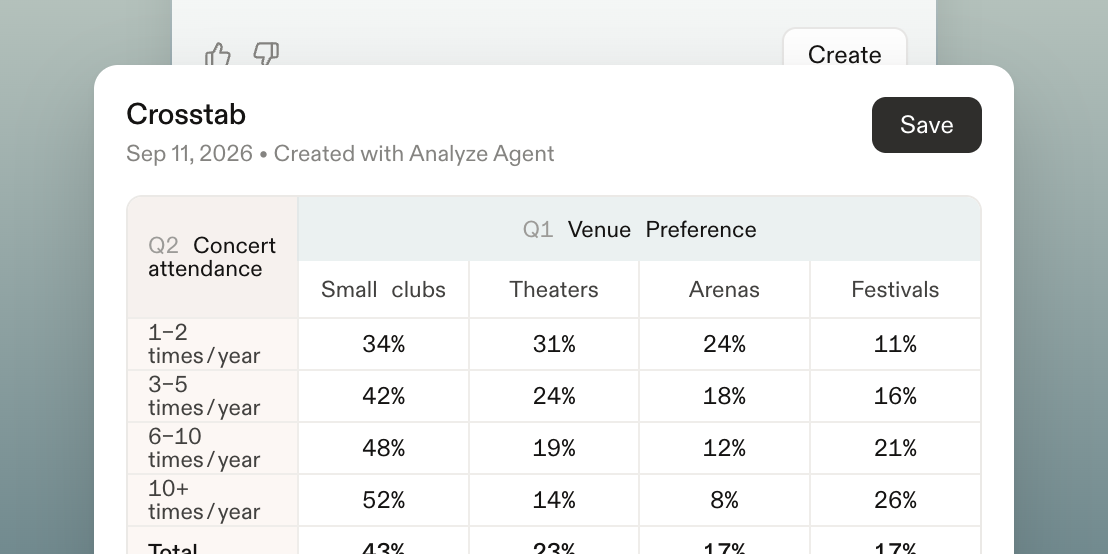The height and width of the screenshot is (554, 1108).
Task: Click the 1–2 times/year row label
Action: coord(213,344)
